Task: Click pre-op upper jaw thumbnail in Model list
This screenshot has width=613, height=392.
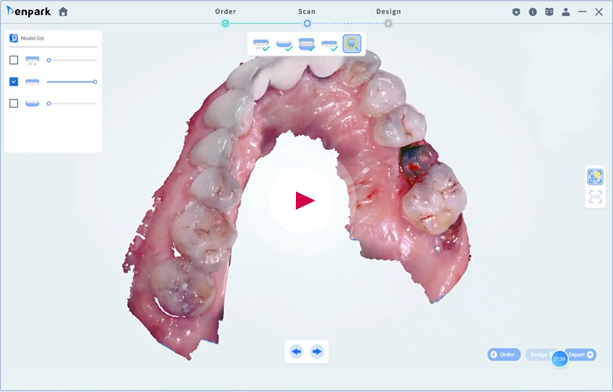Action: pos(32,60)
